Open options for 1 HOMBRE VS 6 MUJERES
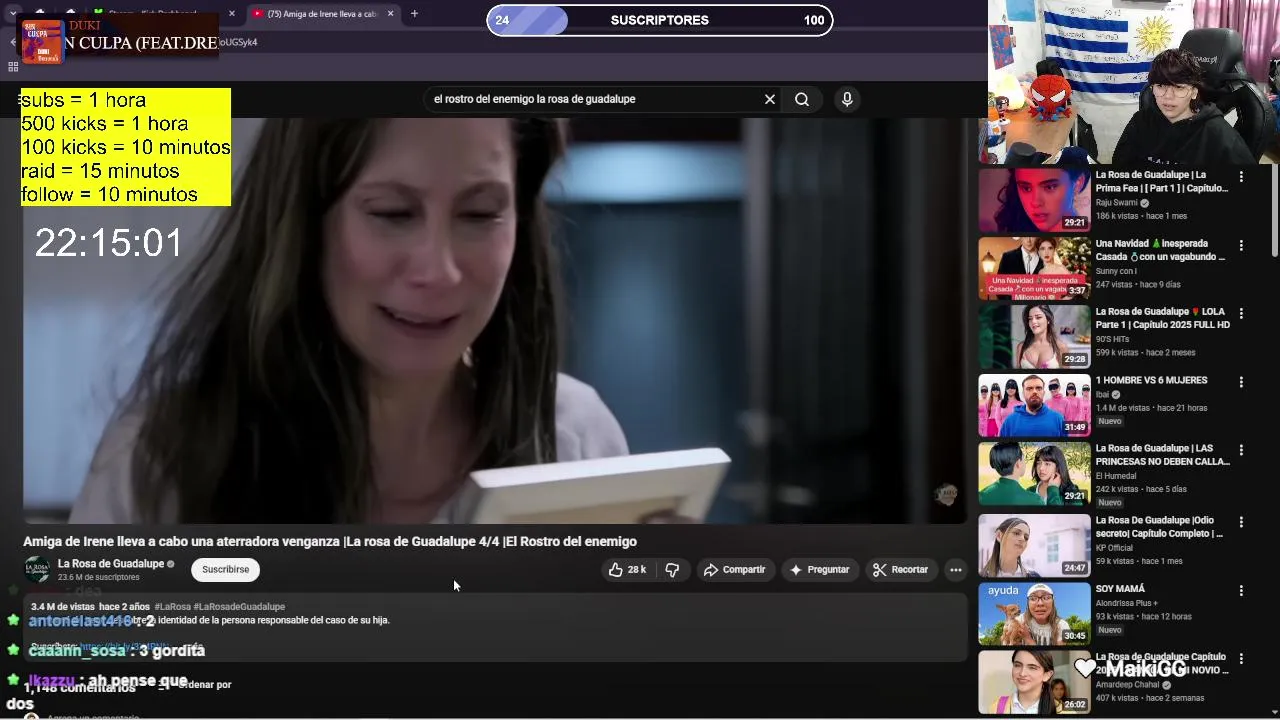Viewport: 1280px width, 720px height. tap(1241, 382)
